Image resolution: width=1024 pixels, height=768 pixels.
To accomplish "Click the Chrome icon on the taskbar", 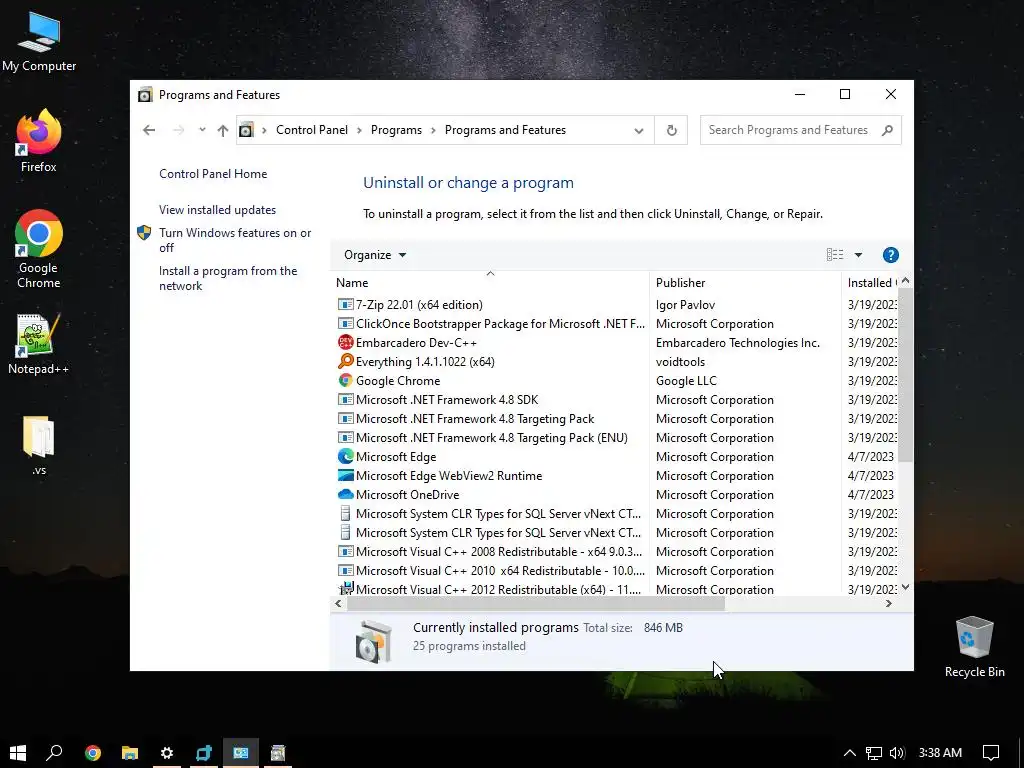I will tap(93, 752).
